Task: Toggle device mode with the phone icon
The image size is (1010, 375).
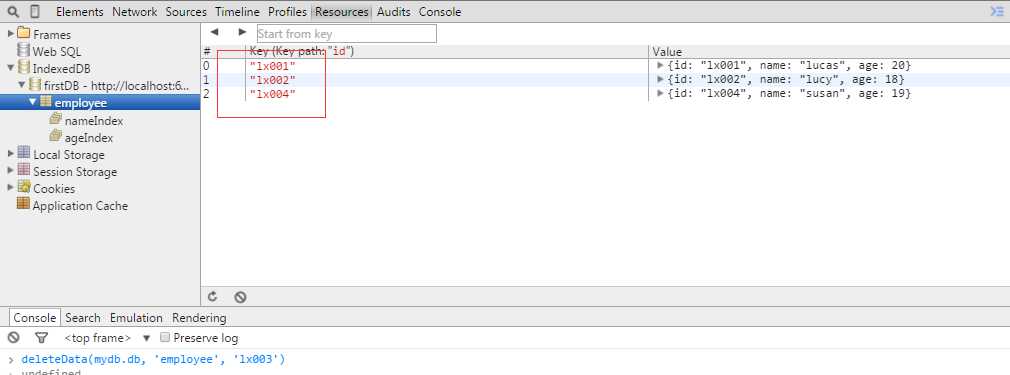Action: (35, 12)
